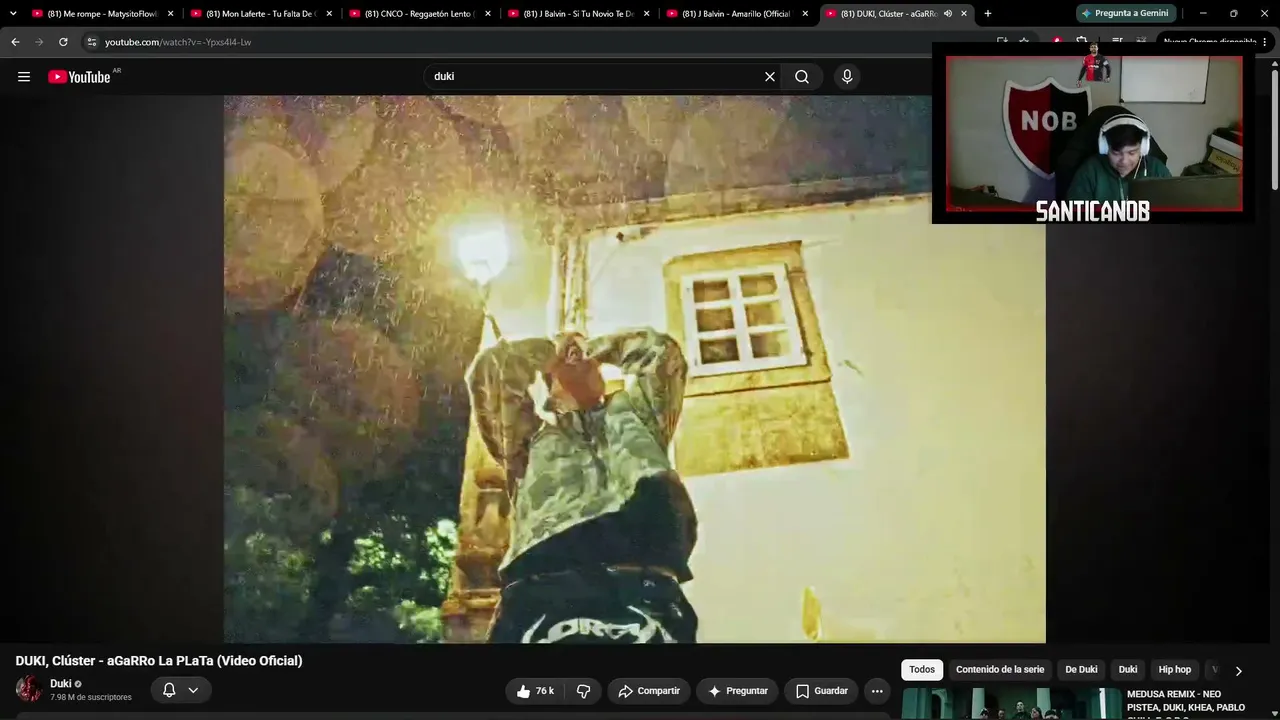Share the video via Compartir
Viewport: 1280px width, 720px height.
(649, 691)
